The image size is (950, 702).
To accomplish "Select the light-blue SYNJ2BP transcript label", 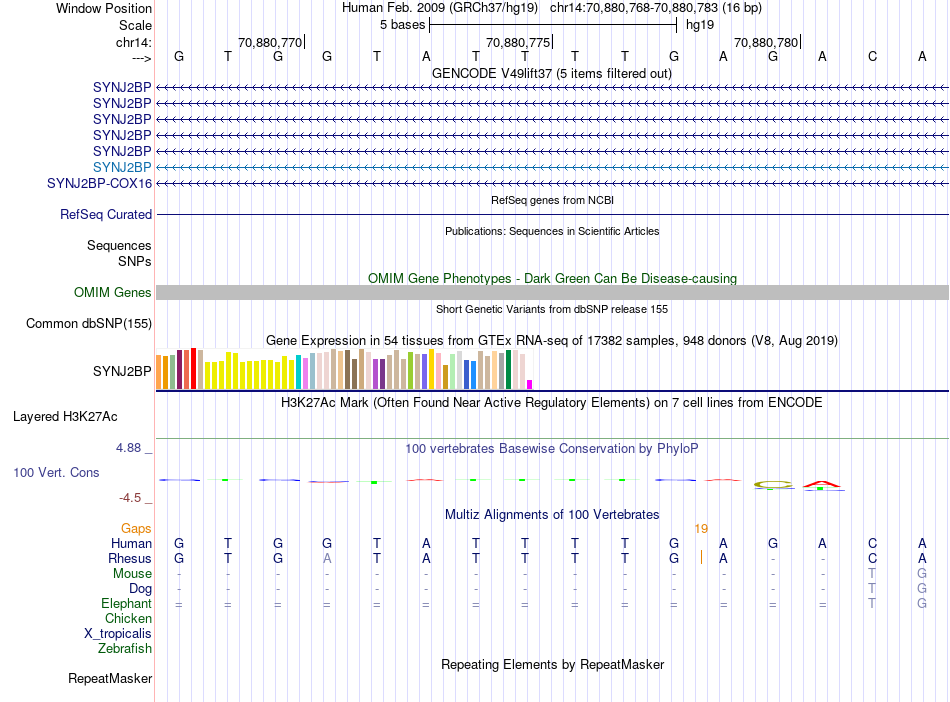I will tap(122, 167).
